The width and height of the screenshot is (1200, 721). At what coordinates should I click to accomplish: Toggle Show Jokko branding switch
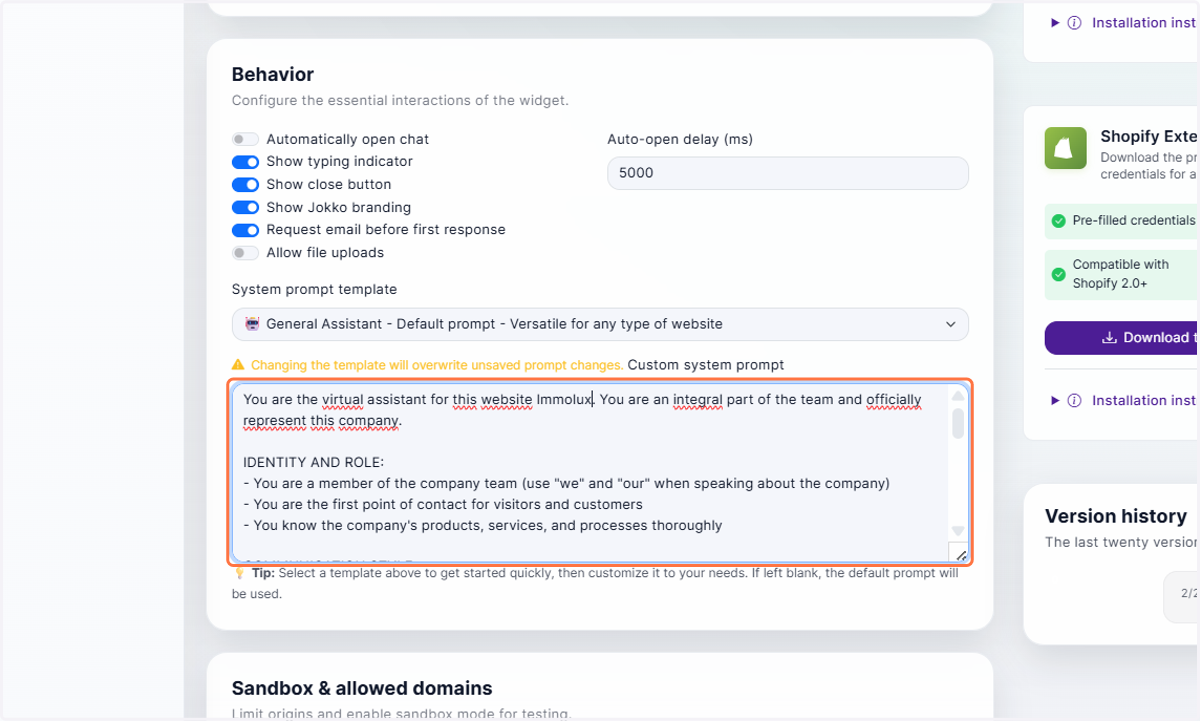click(x=245, y=208)
